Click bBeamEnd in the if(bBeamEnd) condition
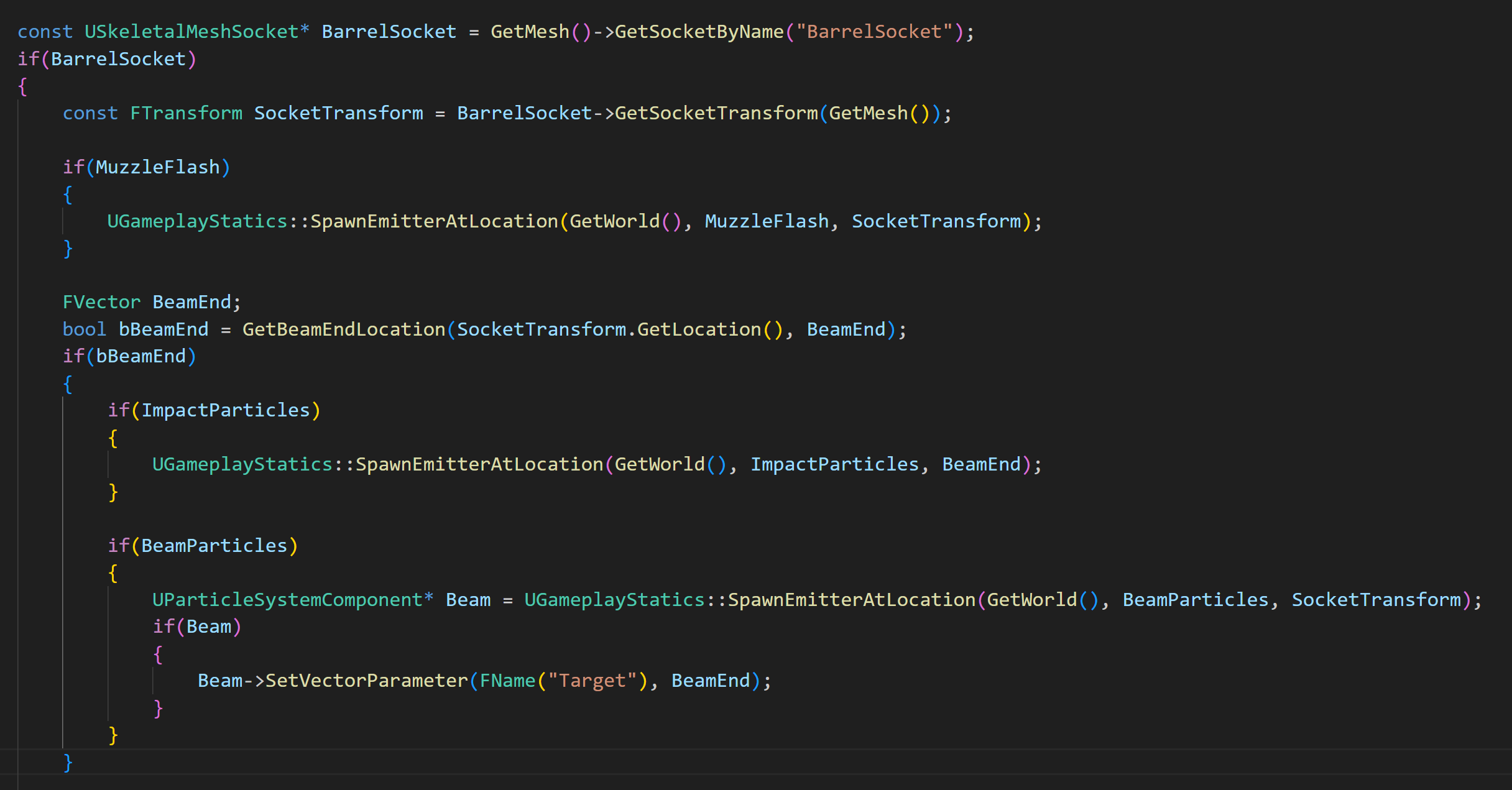The height and width of the screenshot is (790, 1512). (x=141, y=356)
